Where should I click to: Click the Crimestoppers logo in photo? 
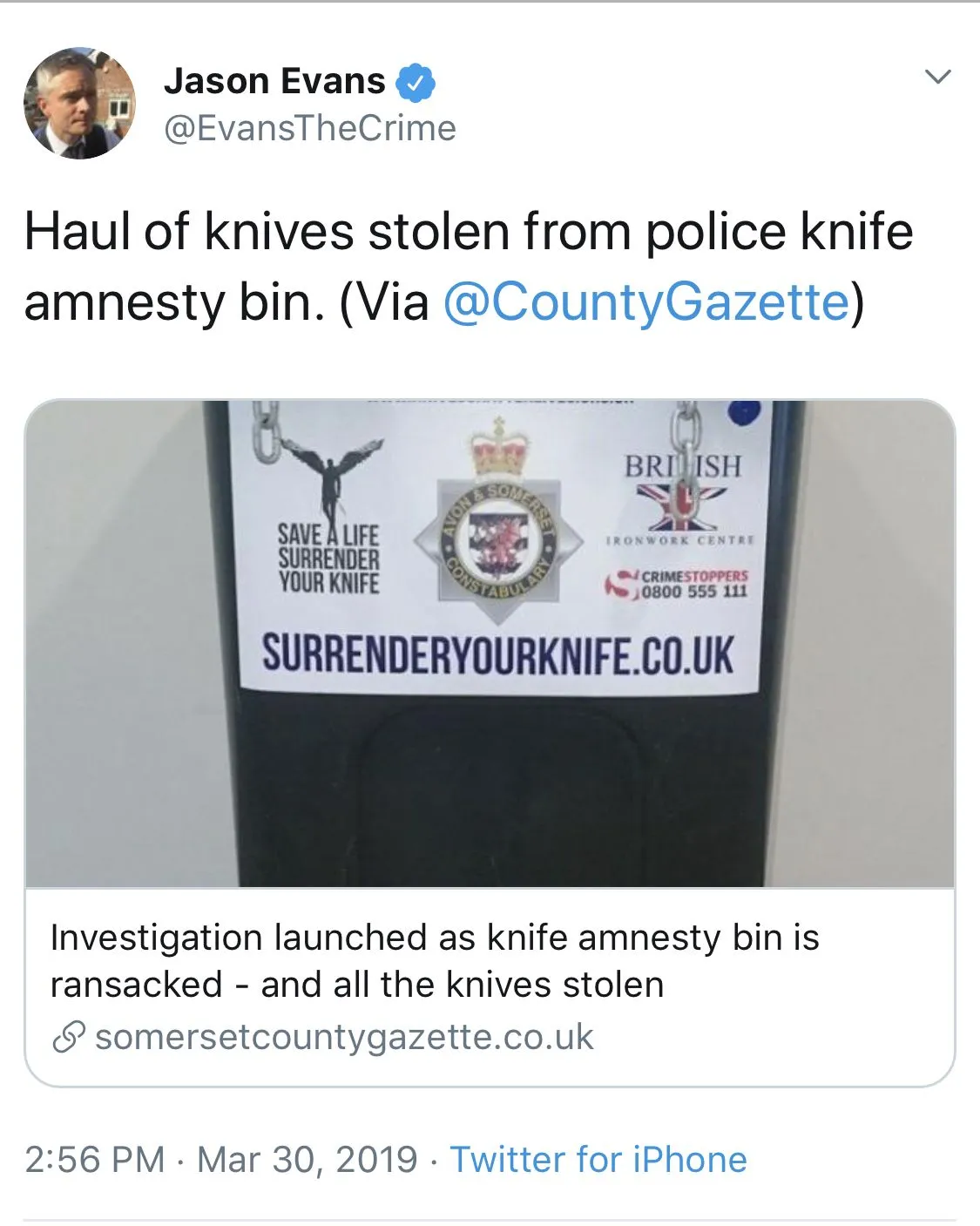click(x=679, y=584)
